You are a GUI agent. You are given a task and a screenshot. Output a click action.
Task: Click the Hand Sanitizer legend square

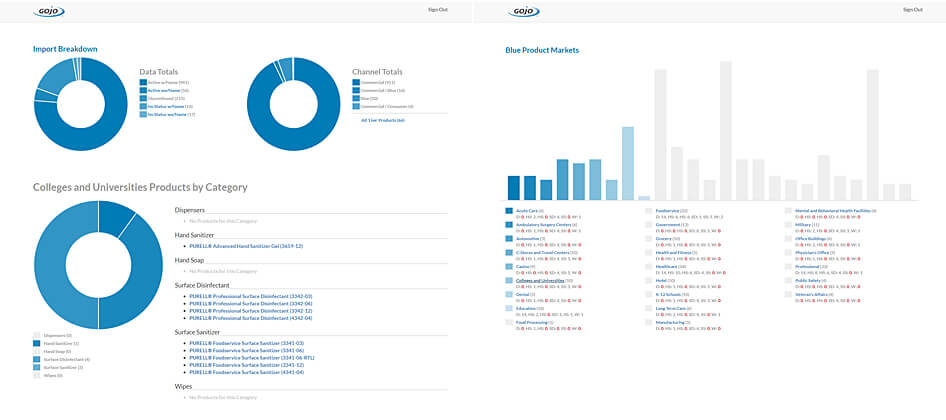pos(37,342)
